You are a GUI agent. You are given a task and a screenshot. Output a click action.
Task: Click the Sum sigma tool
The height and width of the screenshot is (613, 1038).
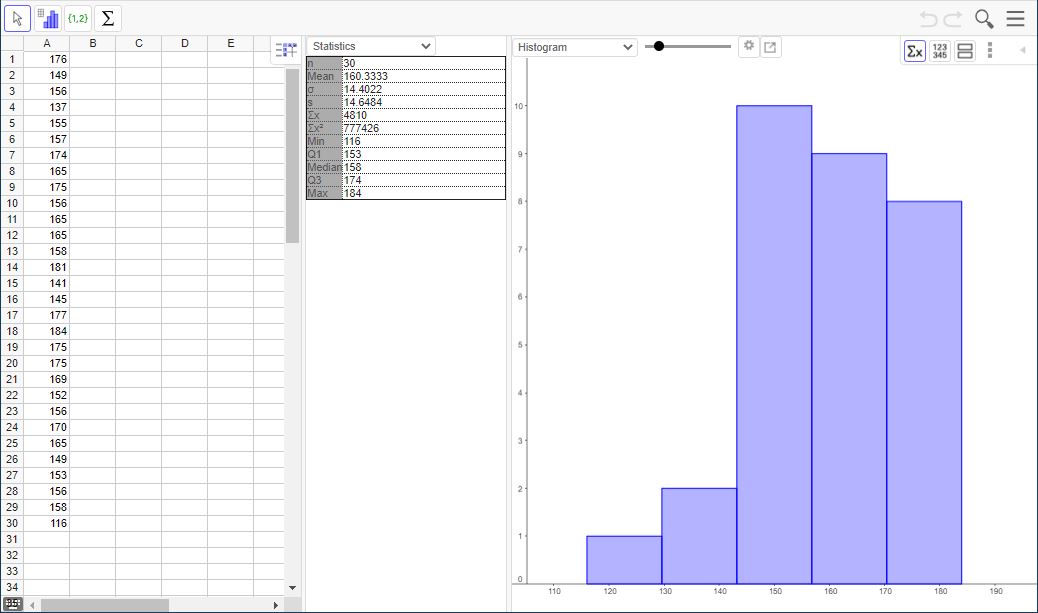pos(108,18)
